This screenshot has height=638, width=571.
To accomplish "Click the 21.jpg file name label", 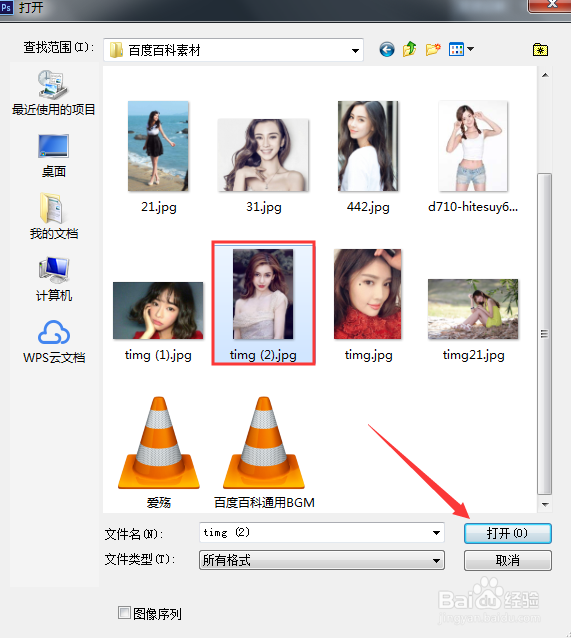I will (159, 207).
